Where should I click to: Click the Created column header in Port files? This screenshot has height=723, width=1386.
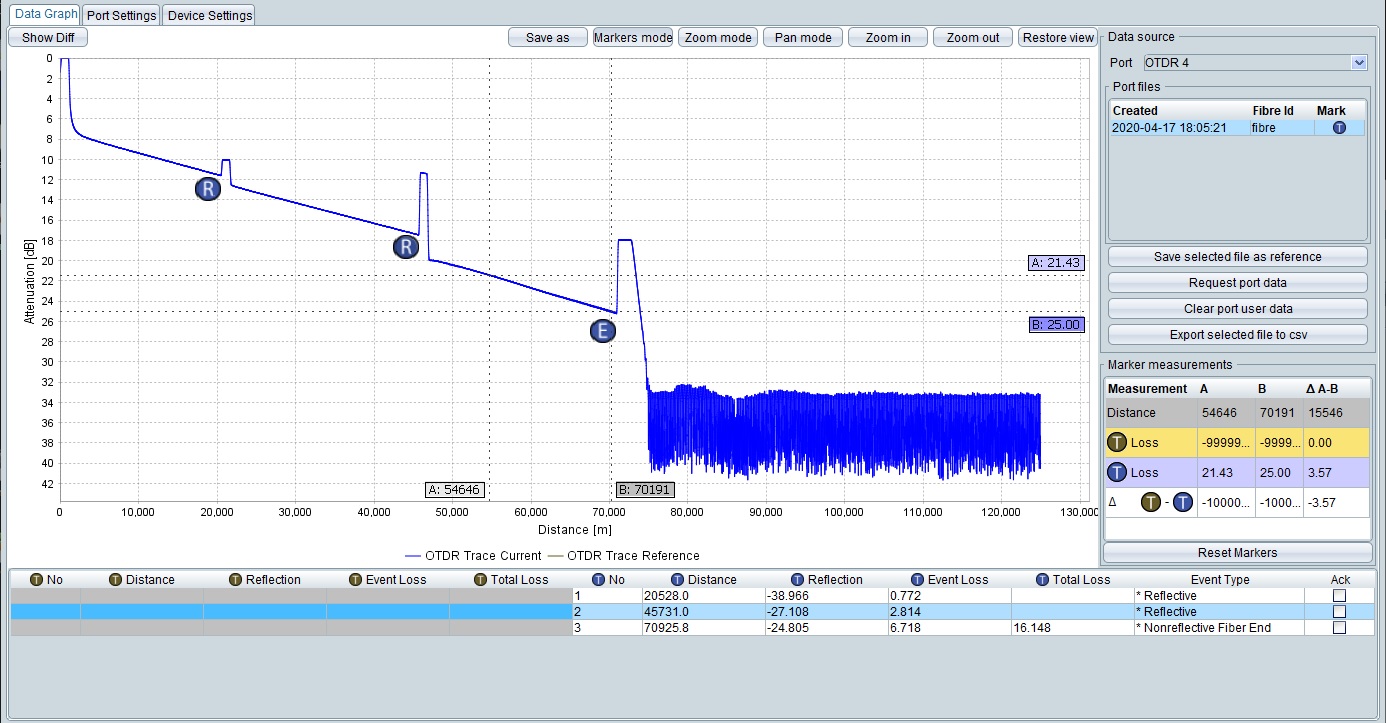tap(1135, 111)
